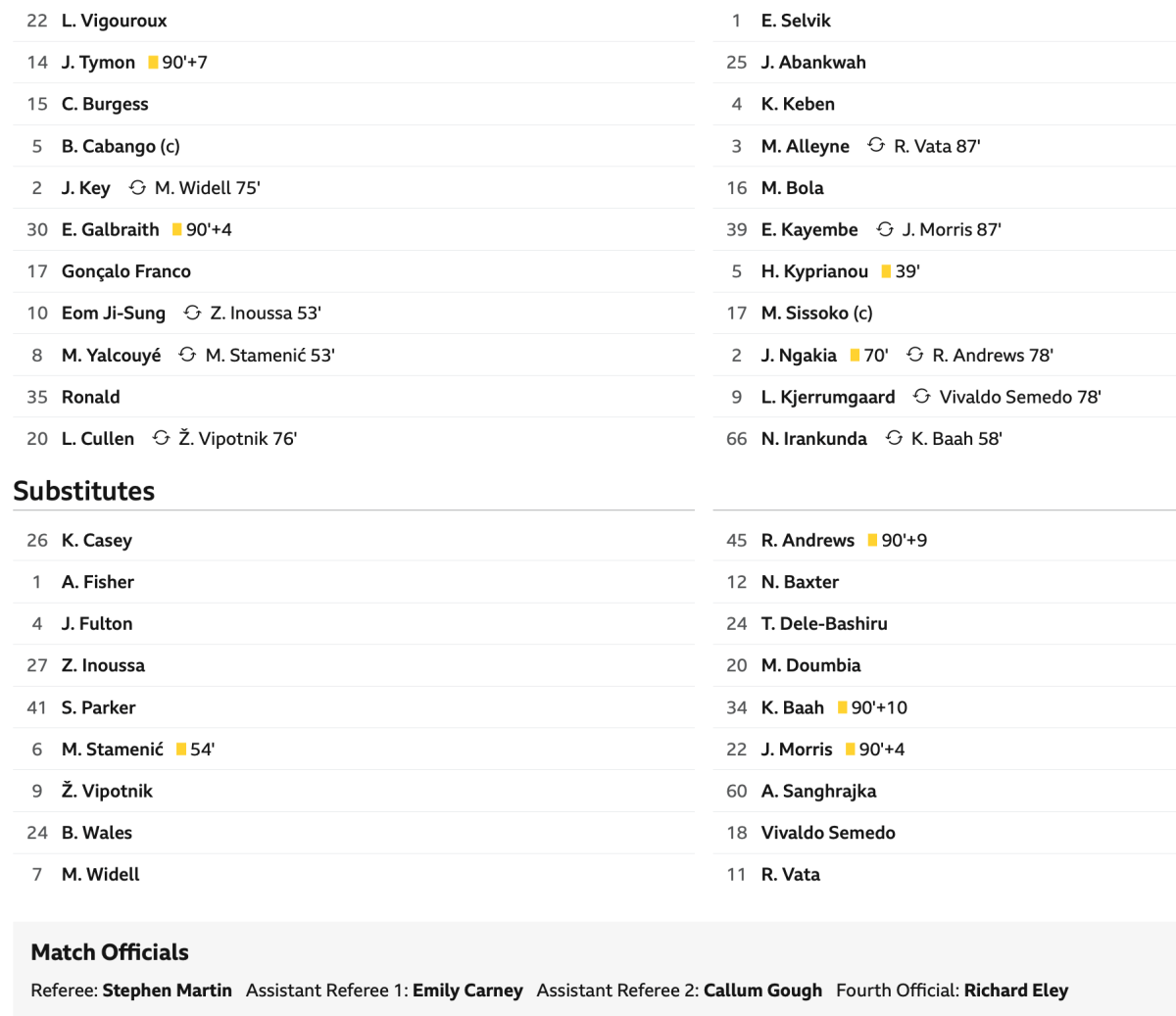The height and width of the screenshot is (1016, 1176).
Task: Click substitution icon next to N. Irankunda
Action: [x=894, y=438]
